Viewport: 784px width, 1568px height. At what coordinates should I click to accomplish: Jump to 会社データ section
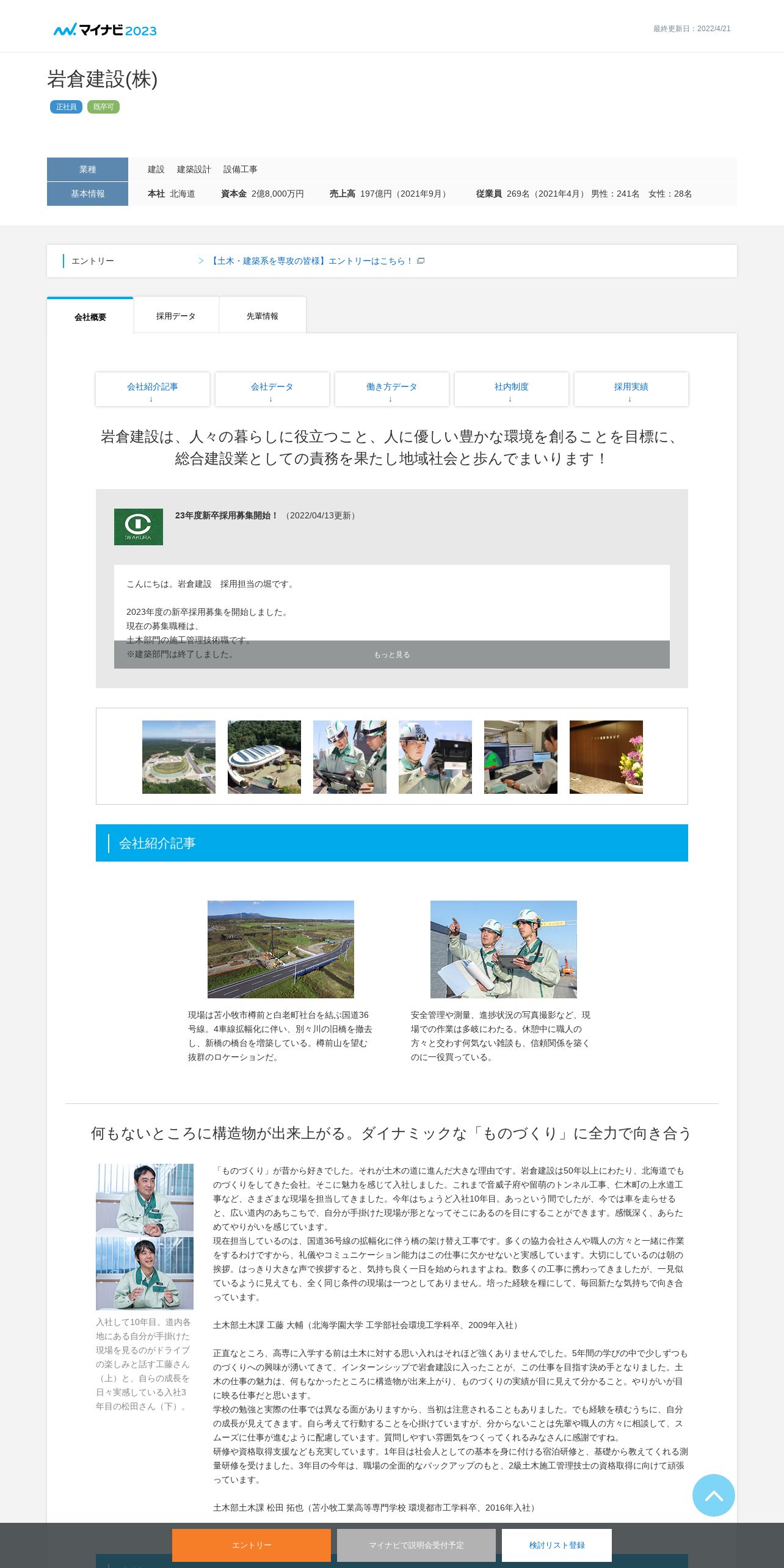272,390
